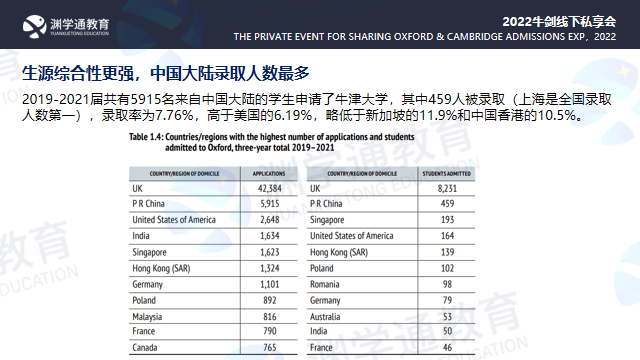Viewport: 640px width, 360px height.
Task: Click Hong Kong (SAR) admitted value 139
Action: (x=447, y=252)
